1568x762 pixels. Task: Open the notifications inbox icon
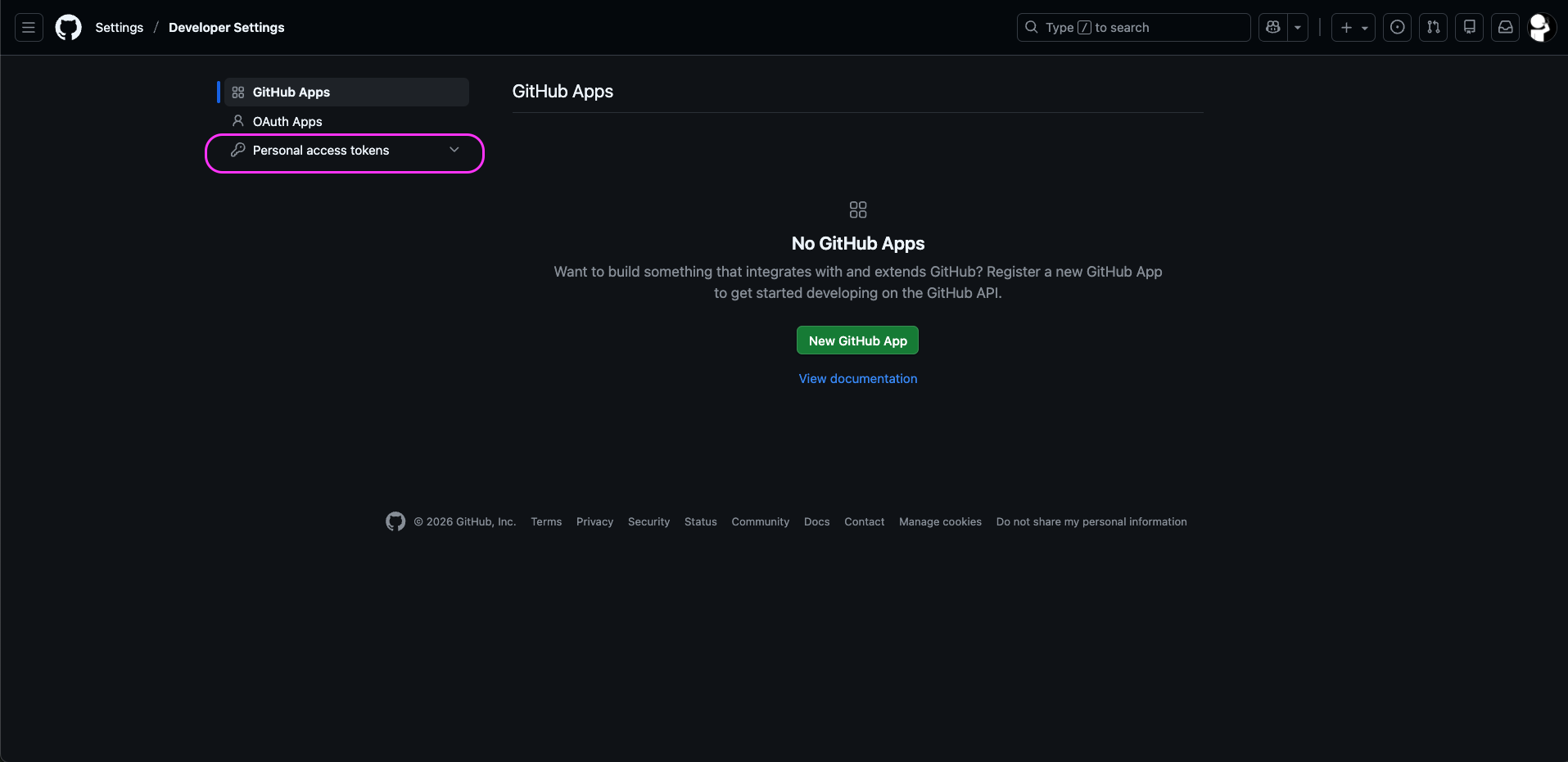[1505, 28]
